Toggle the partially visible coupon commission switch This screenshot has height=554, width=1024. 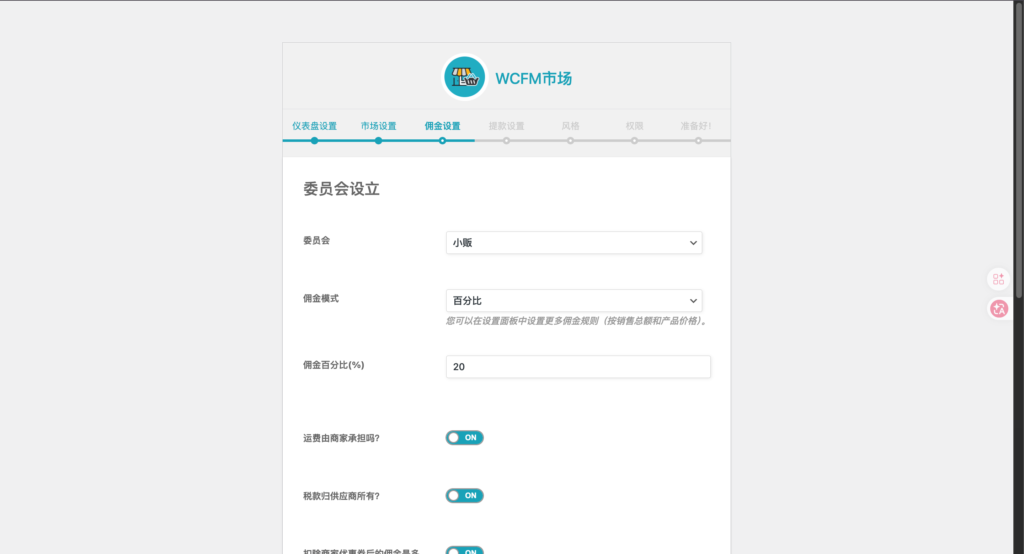464,550
